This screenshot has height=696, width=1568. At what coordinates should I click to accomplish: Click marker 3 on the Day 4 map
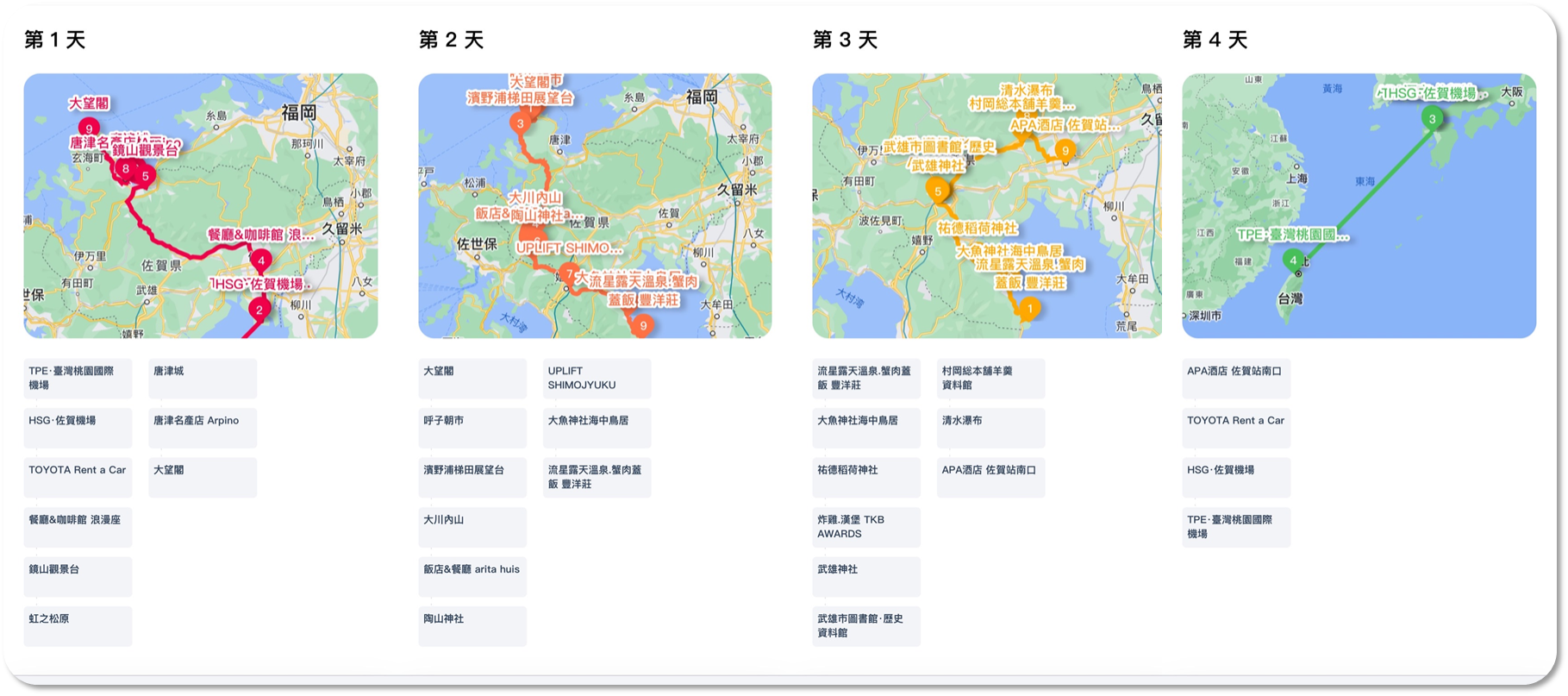pyautogui.click(x=1433, y=119)
